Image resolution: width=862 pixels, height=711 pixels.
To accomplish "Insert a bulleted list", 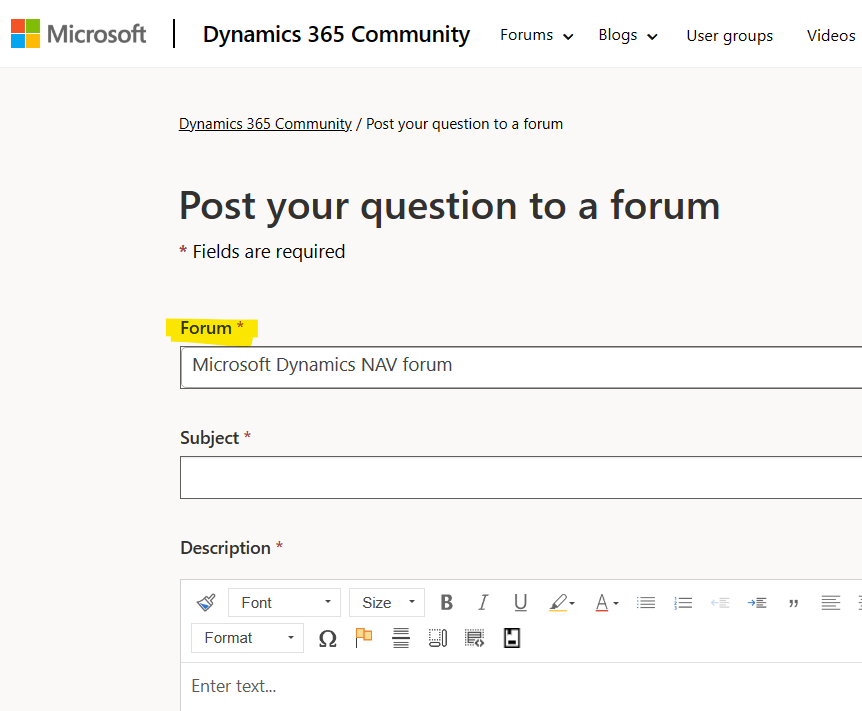I will click(646, 603).
